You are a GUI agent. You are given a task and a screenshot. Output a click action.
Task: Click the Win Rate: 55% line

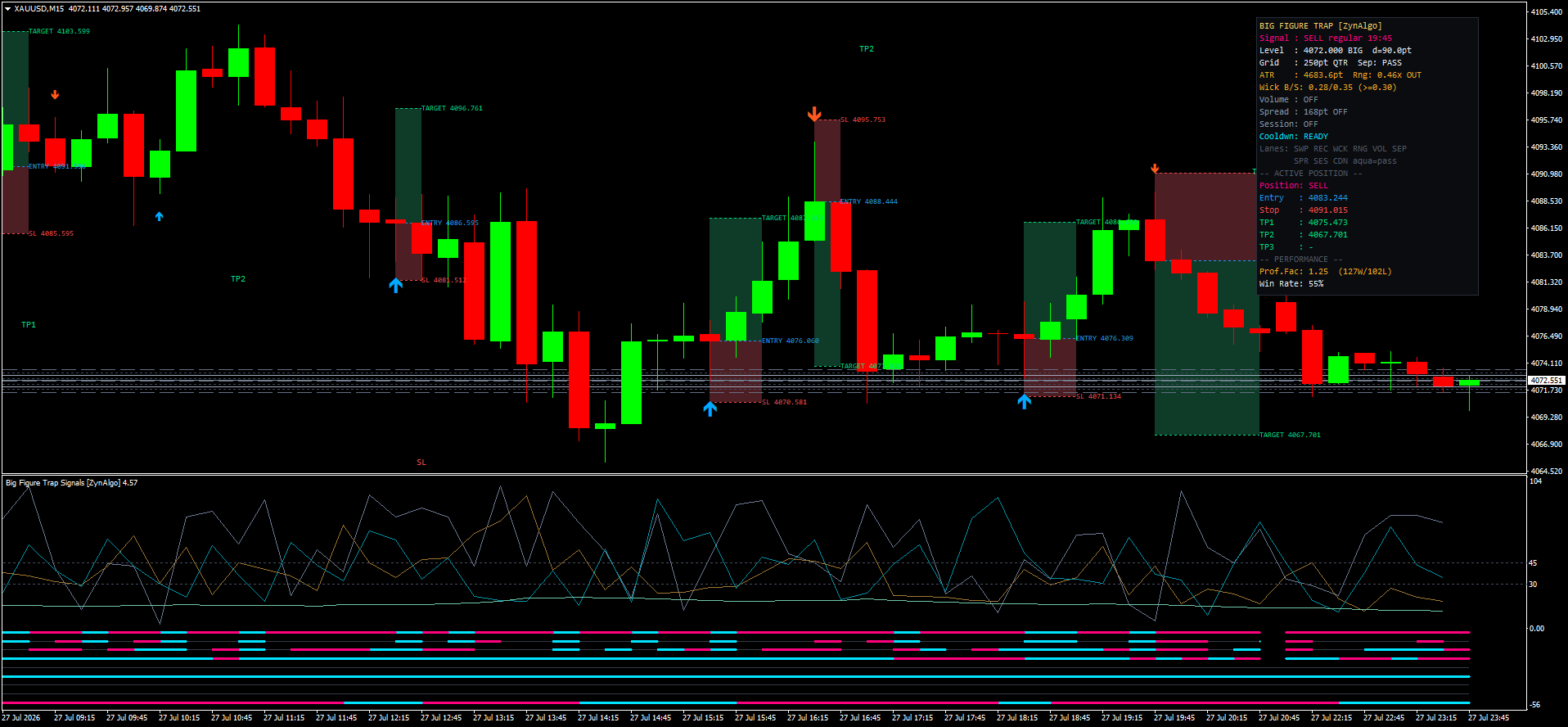[x=1291, y=284]
